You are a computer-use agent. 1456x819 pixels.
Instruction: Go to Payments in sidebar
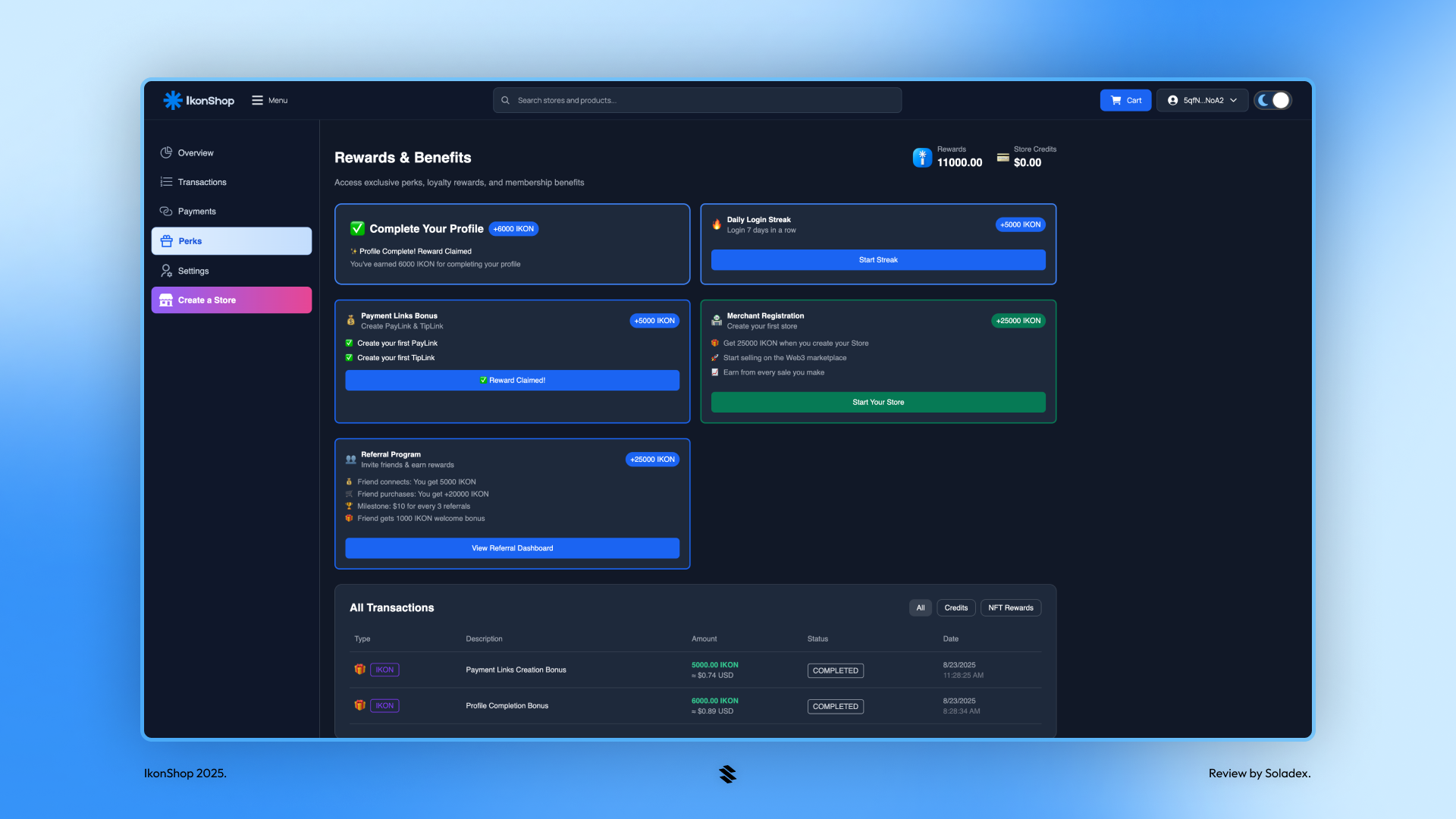(x=231, y=212)
